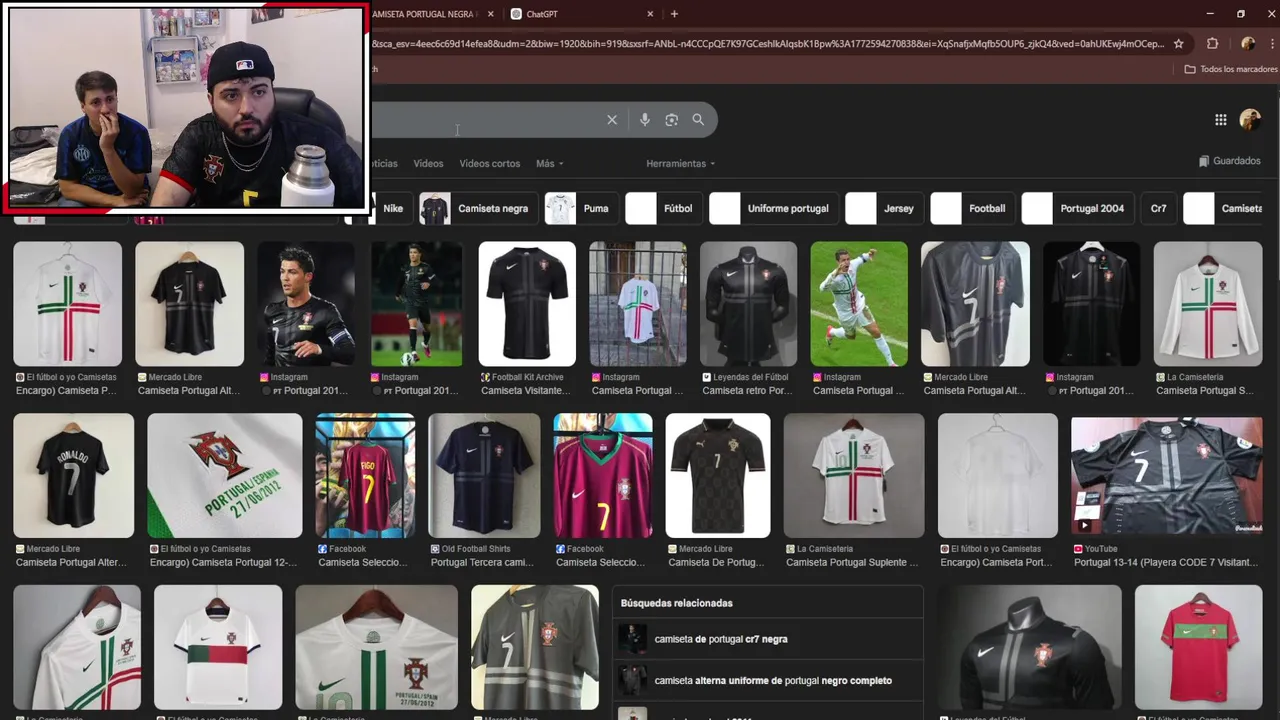The width and height of the screenshot is (1280, 720).
Task: Select the Fútbol filter chip
Action: [x=662, y=208]
